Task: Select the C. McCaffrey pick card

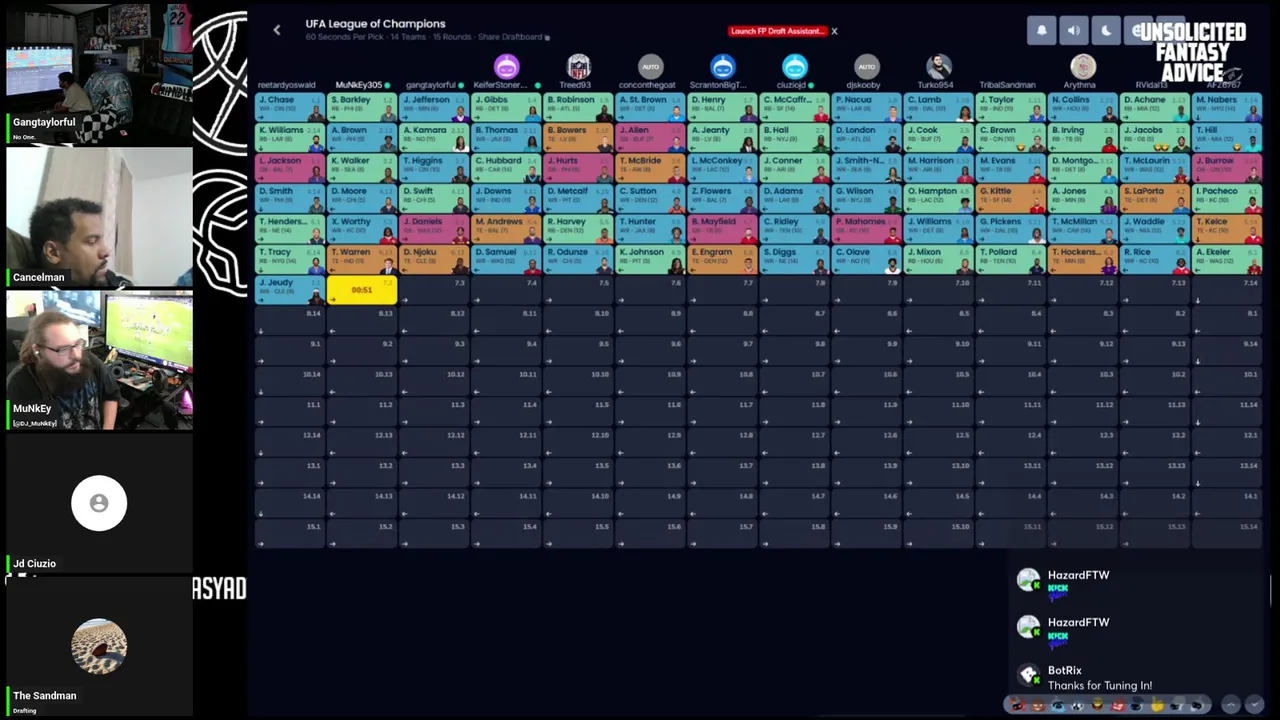Action: tap(794, 106)
